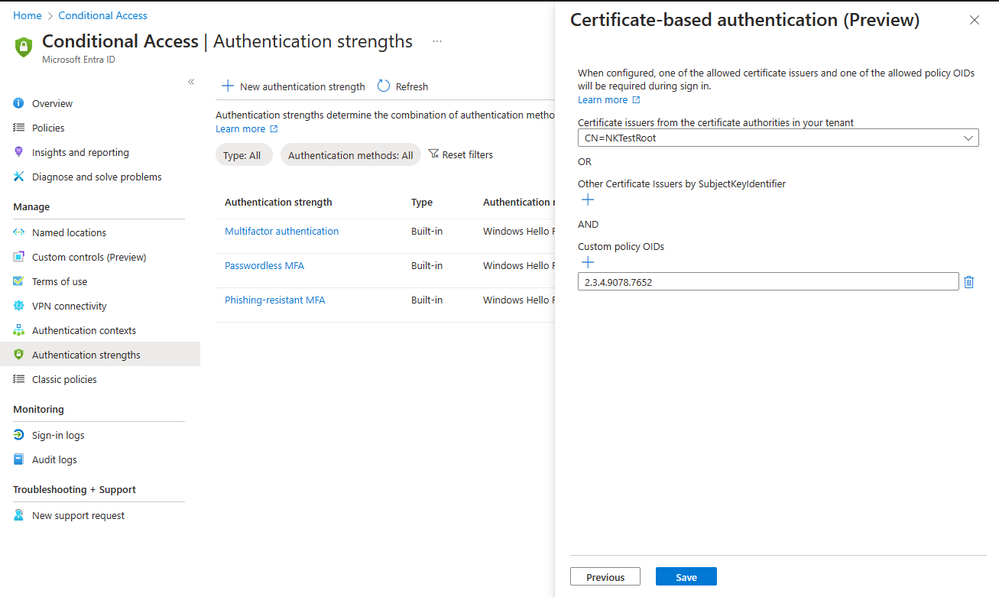The height and width of the screenshot is (597, 999).
Task: Open the Multifactor authentication strength
Action: (x=282, y=231)
